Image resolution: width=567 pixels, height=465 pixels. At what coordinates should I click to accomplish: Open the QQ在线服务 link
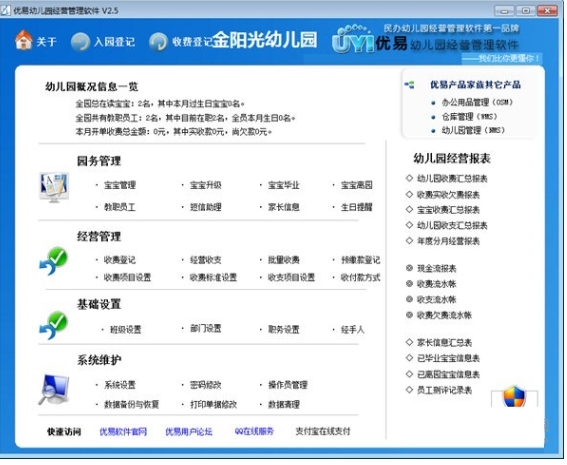(x=254, y=431)
